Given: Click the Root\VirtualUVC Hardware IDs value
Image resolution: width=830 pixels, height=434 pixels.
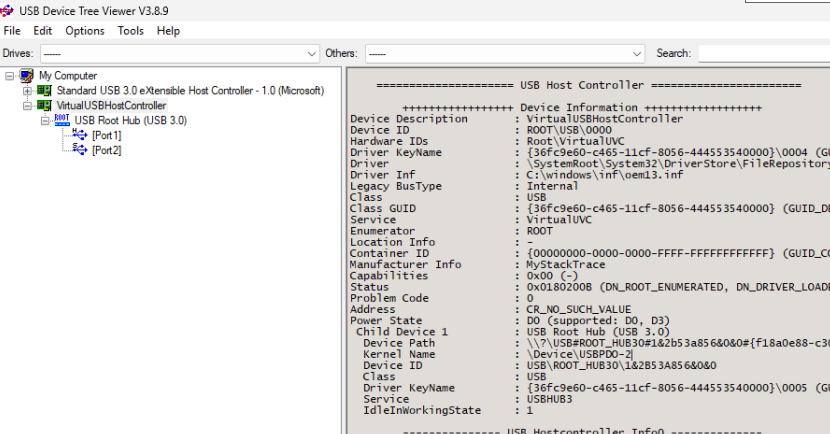Looking at the screenshot, I should click(x=575, y=141).
